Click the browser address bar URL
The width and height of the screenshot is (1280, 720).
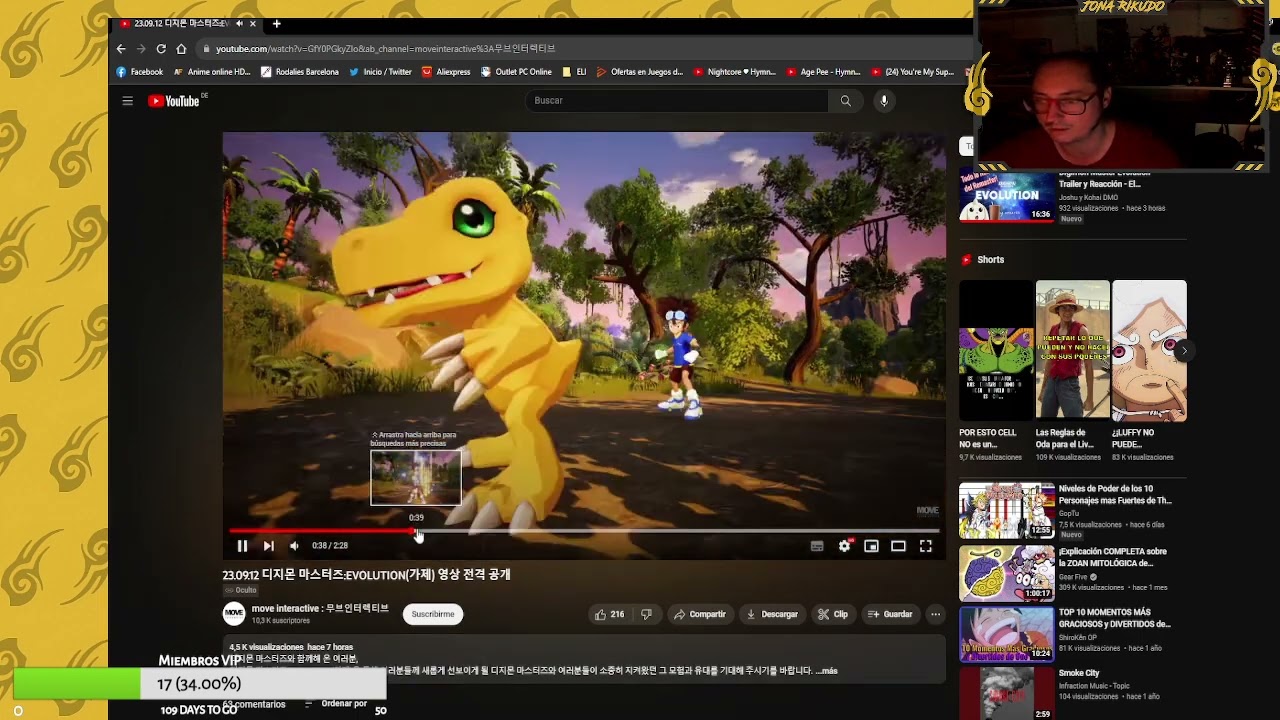click(385, 48)
